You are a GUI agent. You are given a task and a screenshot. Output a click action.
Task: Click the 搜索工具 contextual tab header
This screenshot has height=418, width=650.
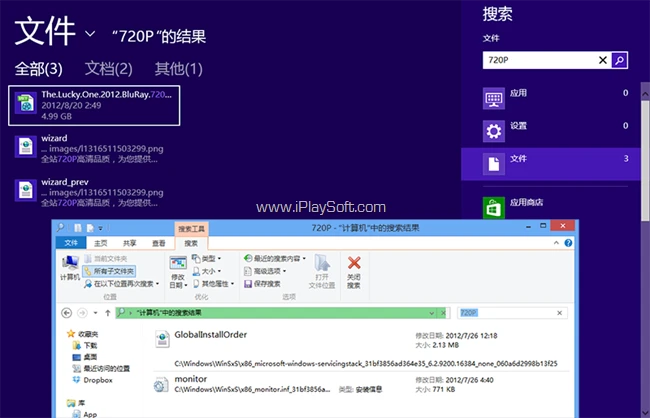[x=192, y=228]
